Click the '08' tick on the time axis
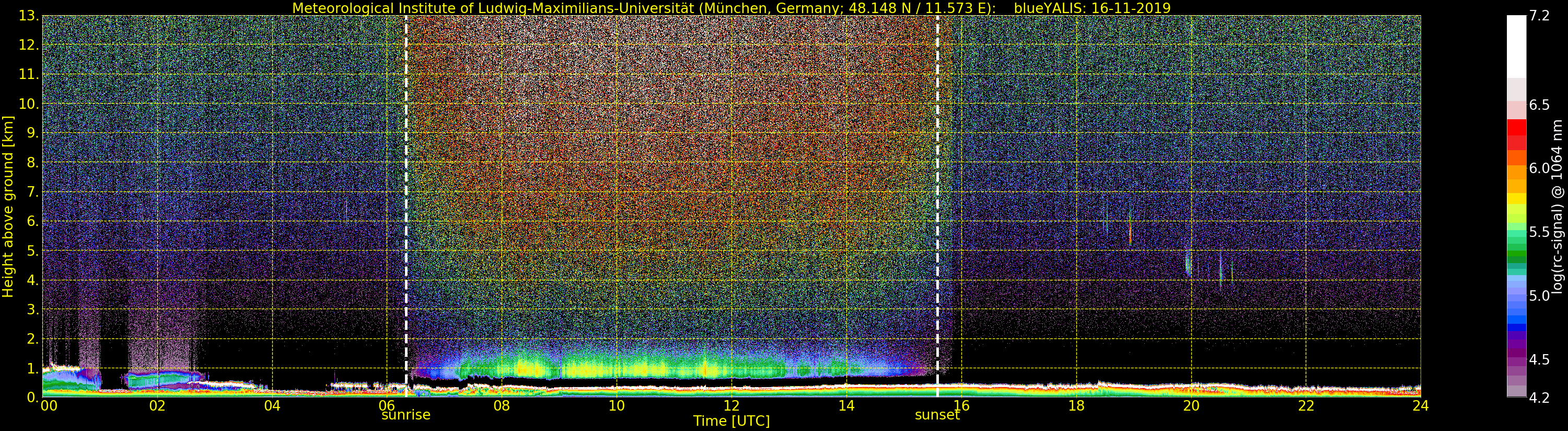1568x431 pixels. [x=502, y=406]
